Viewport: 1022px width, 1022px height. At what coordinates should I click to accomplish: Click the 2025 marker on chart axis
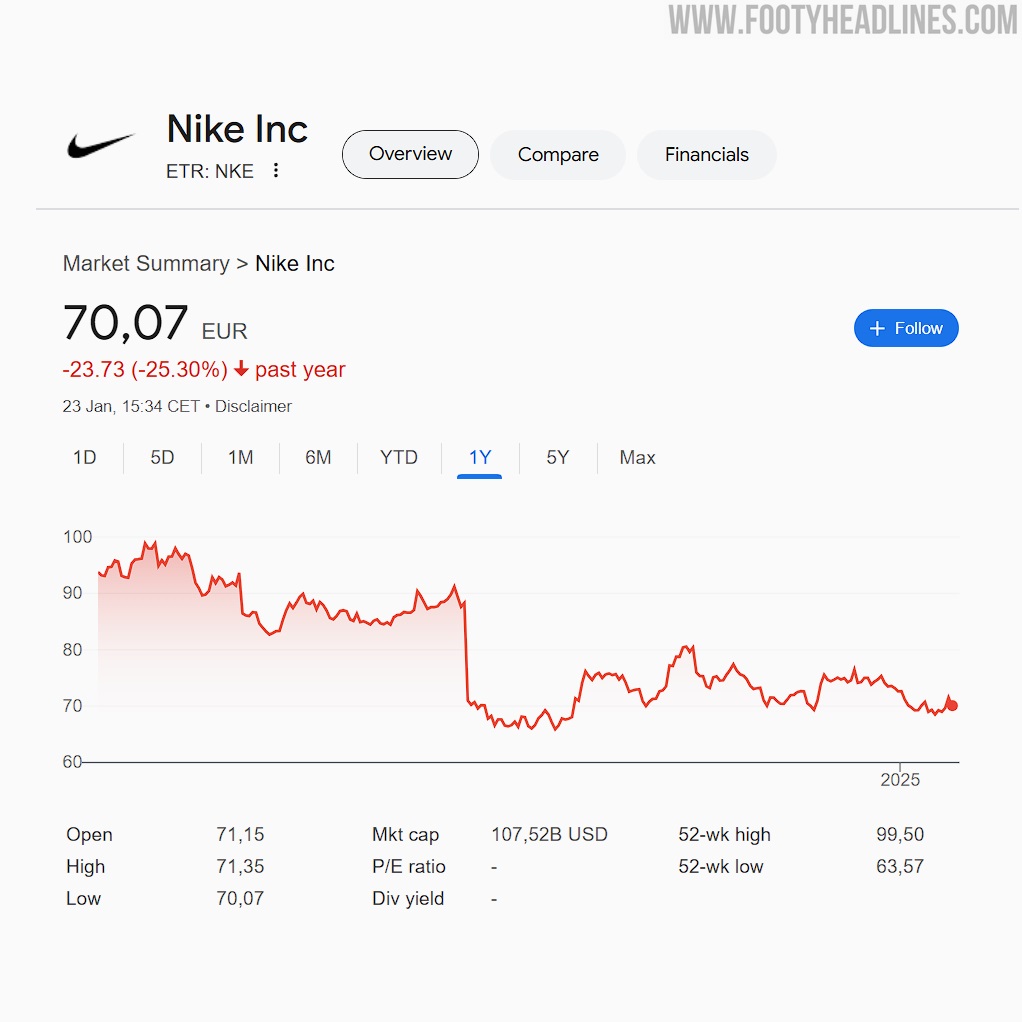click(900, 780)
